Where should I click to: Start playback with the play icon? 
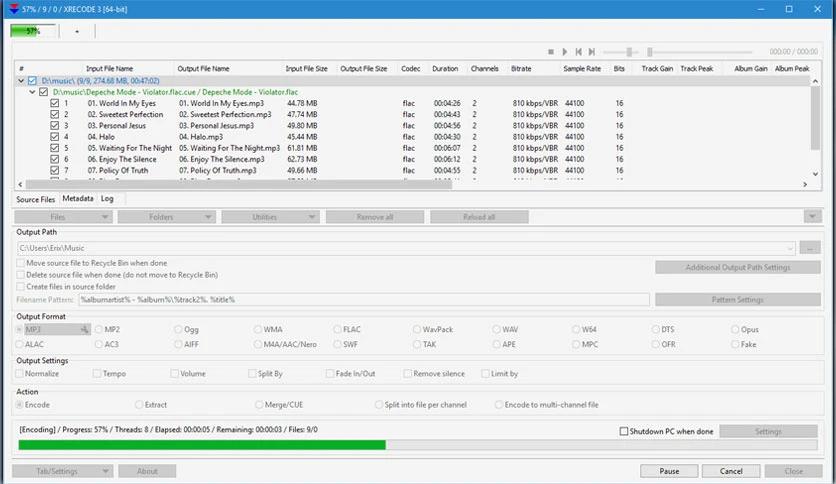565,52
